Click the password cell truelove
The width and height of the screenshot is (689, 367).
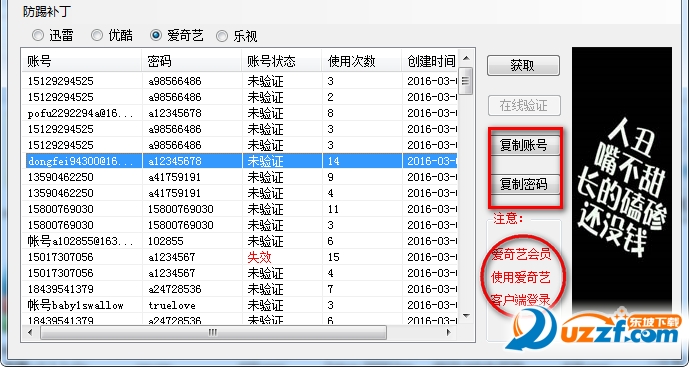click(172, 305)
